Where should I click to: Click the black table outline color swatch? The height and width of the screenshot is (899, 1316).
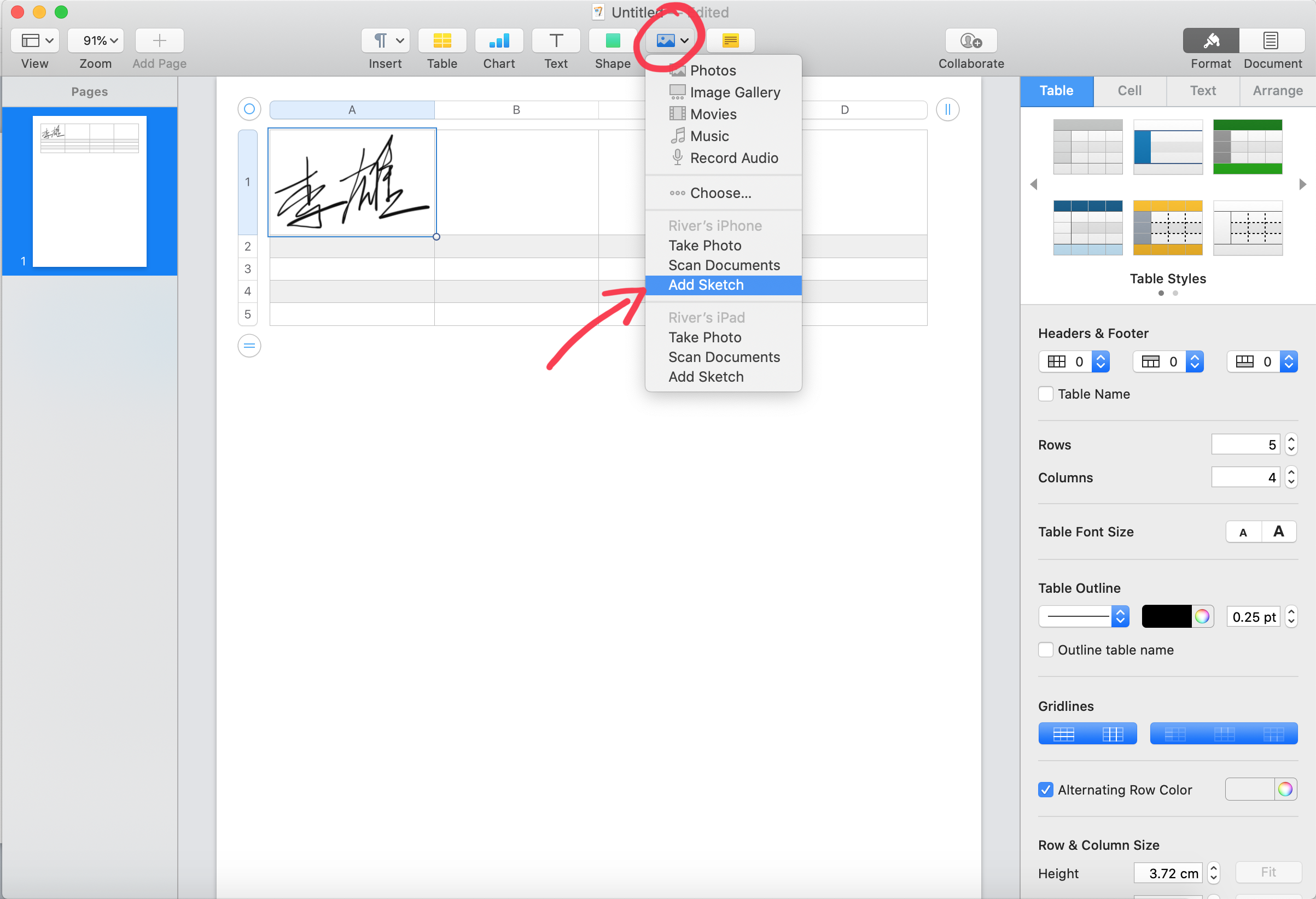click(1166, 616)
